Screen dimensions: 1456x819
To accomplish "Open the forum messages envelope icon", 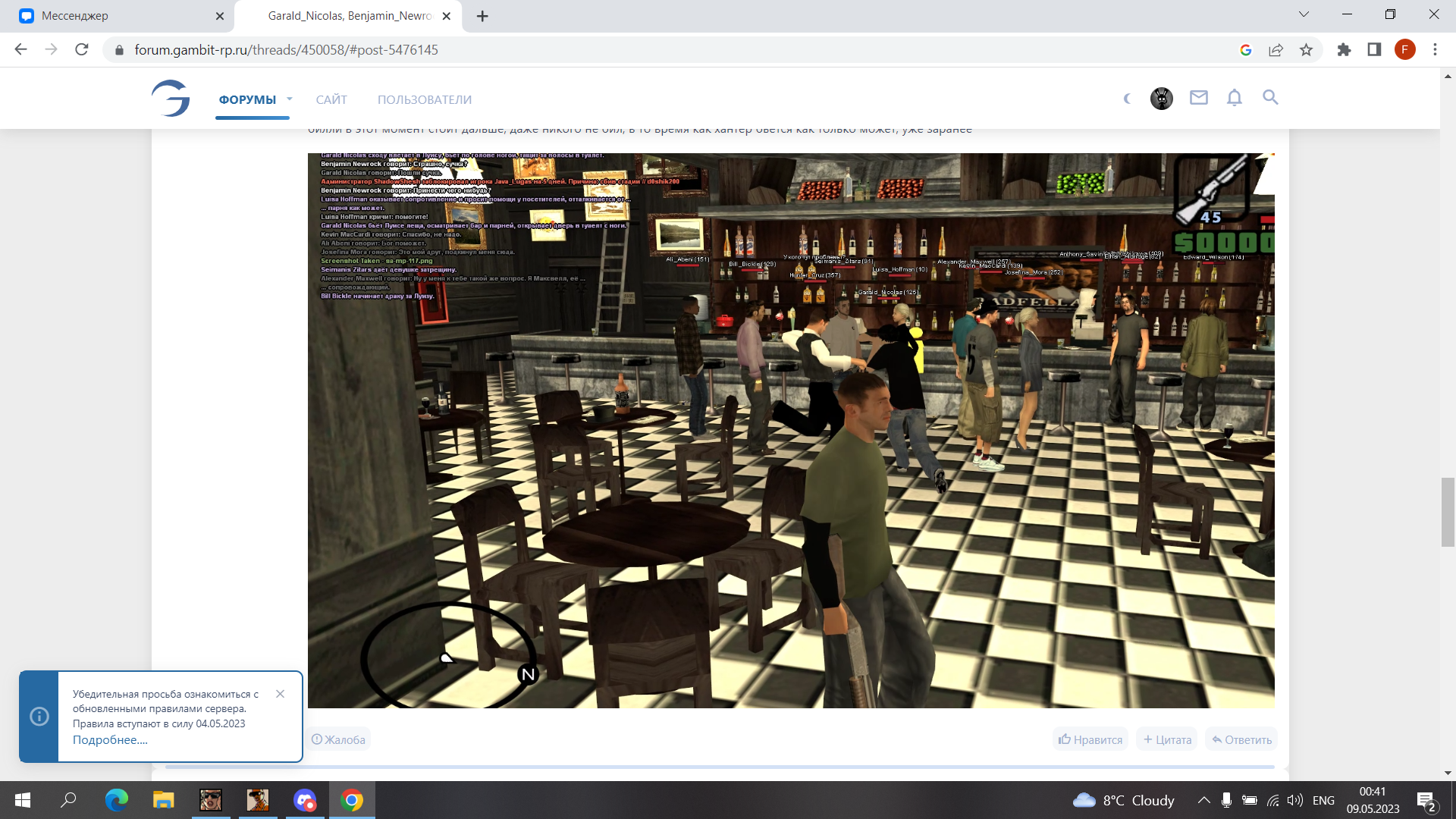I will (1198, 98).
